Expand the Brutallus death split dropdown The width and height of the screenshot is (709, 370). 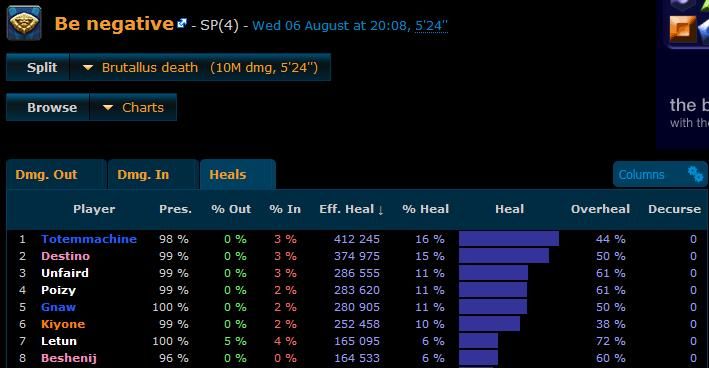(200, 67)
